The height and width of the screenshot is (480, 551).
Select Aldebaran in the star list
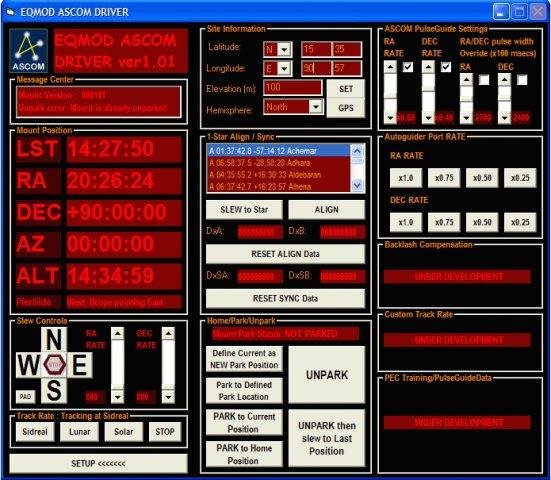pos(279,175)
